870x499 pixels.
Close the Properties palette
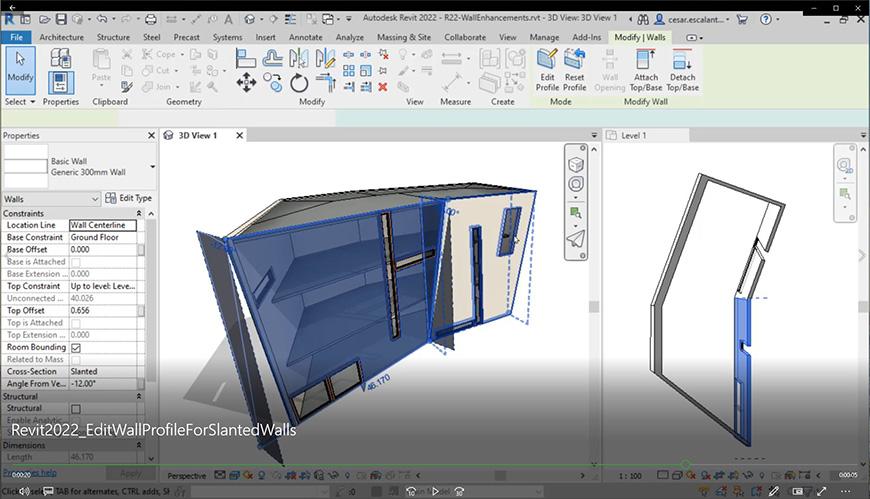[151, 135]
